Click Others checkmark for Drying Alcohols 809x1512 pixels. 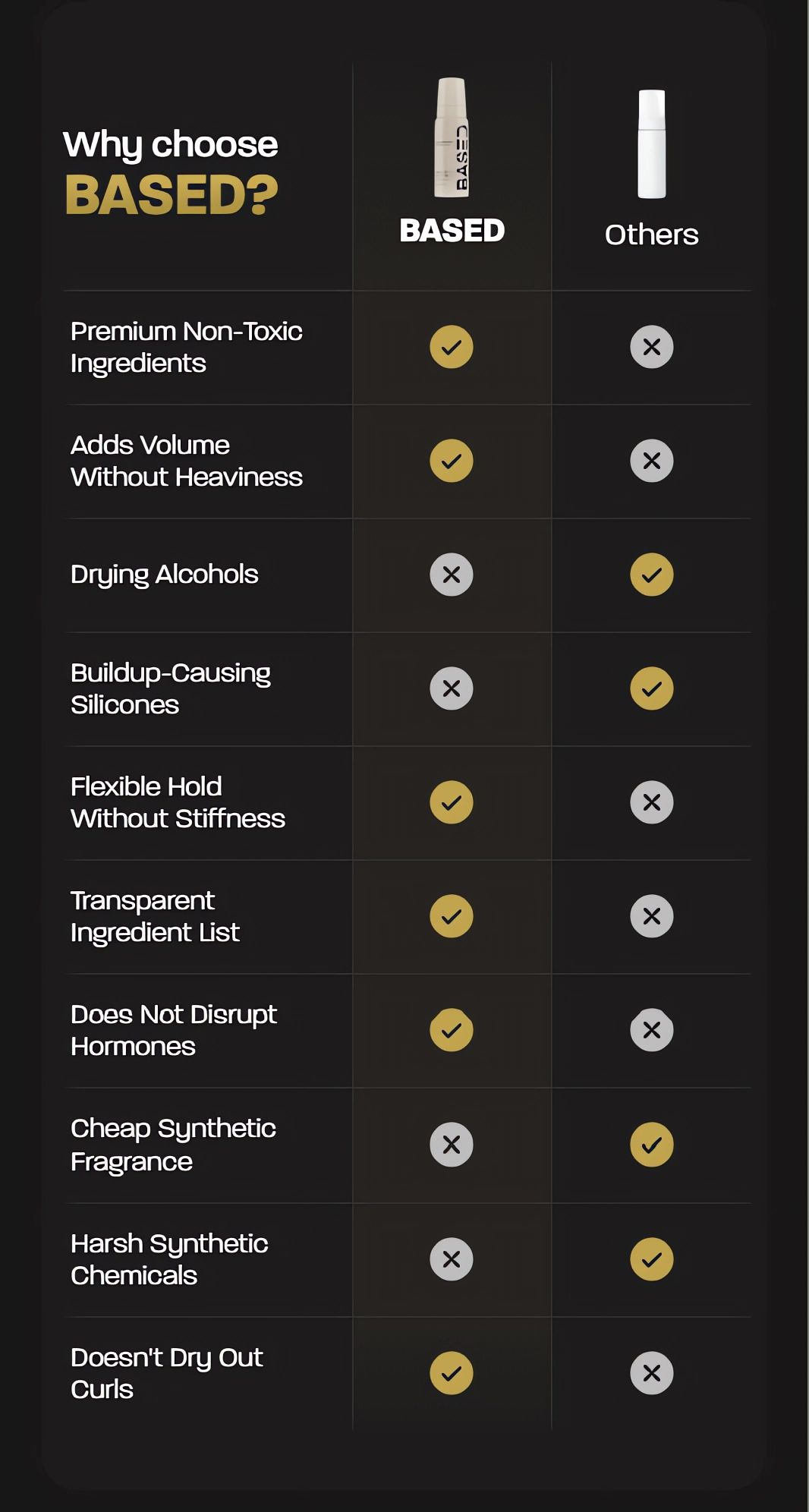652,575
